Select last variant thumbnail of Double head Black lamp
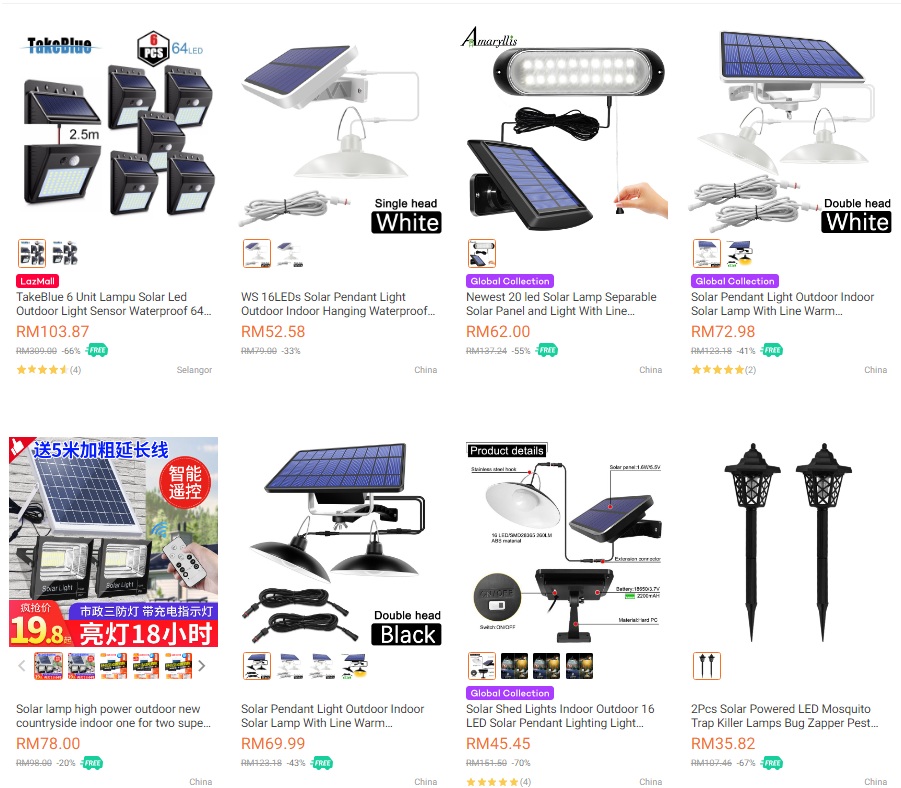This screenshot has width=901, height=788. [355, 666]
